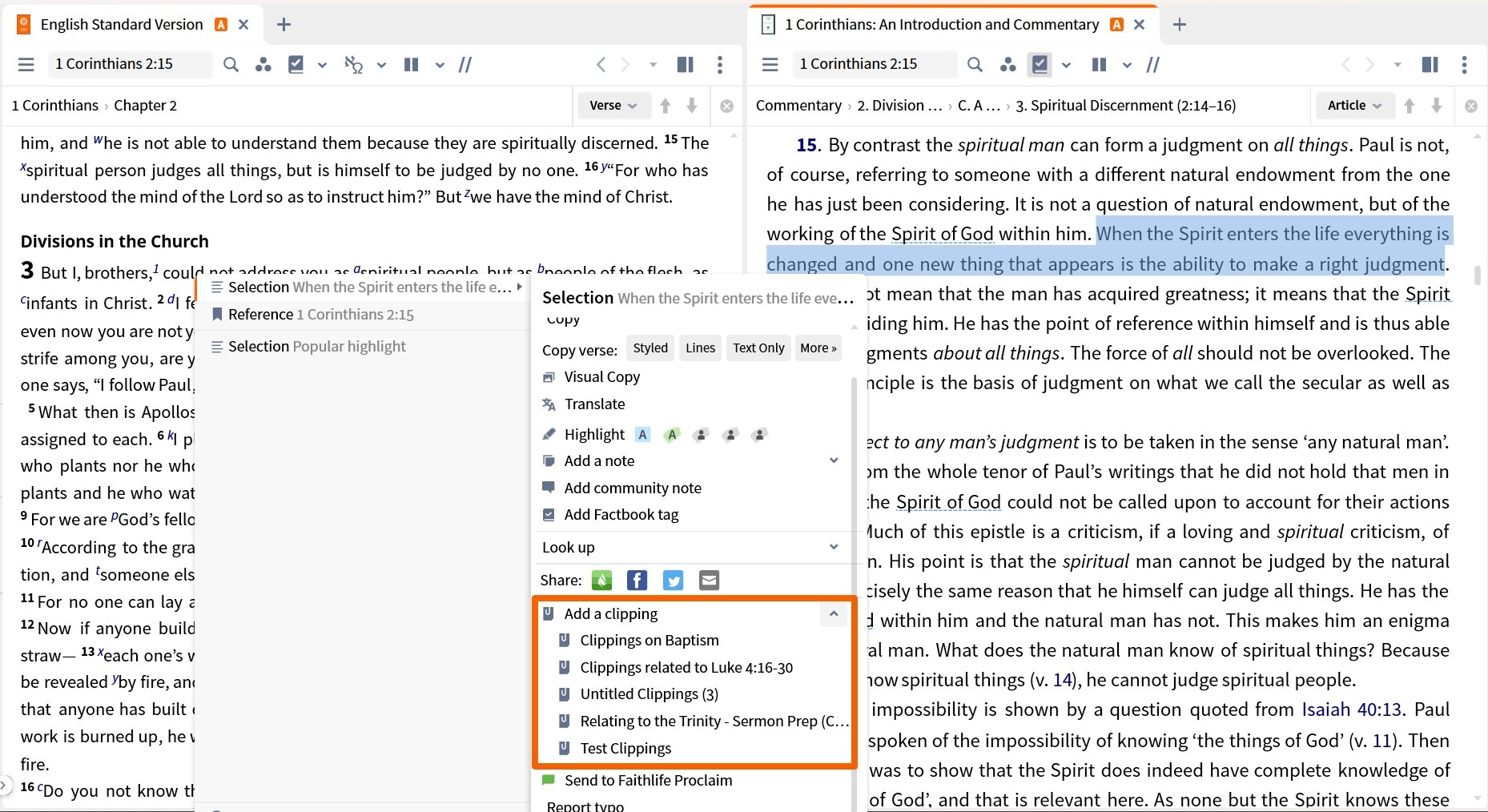This screenshot has width=1488, height=812.
Task: Share the selection on Facebook
Action: click(x=637, y=581)
